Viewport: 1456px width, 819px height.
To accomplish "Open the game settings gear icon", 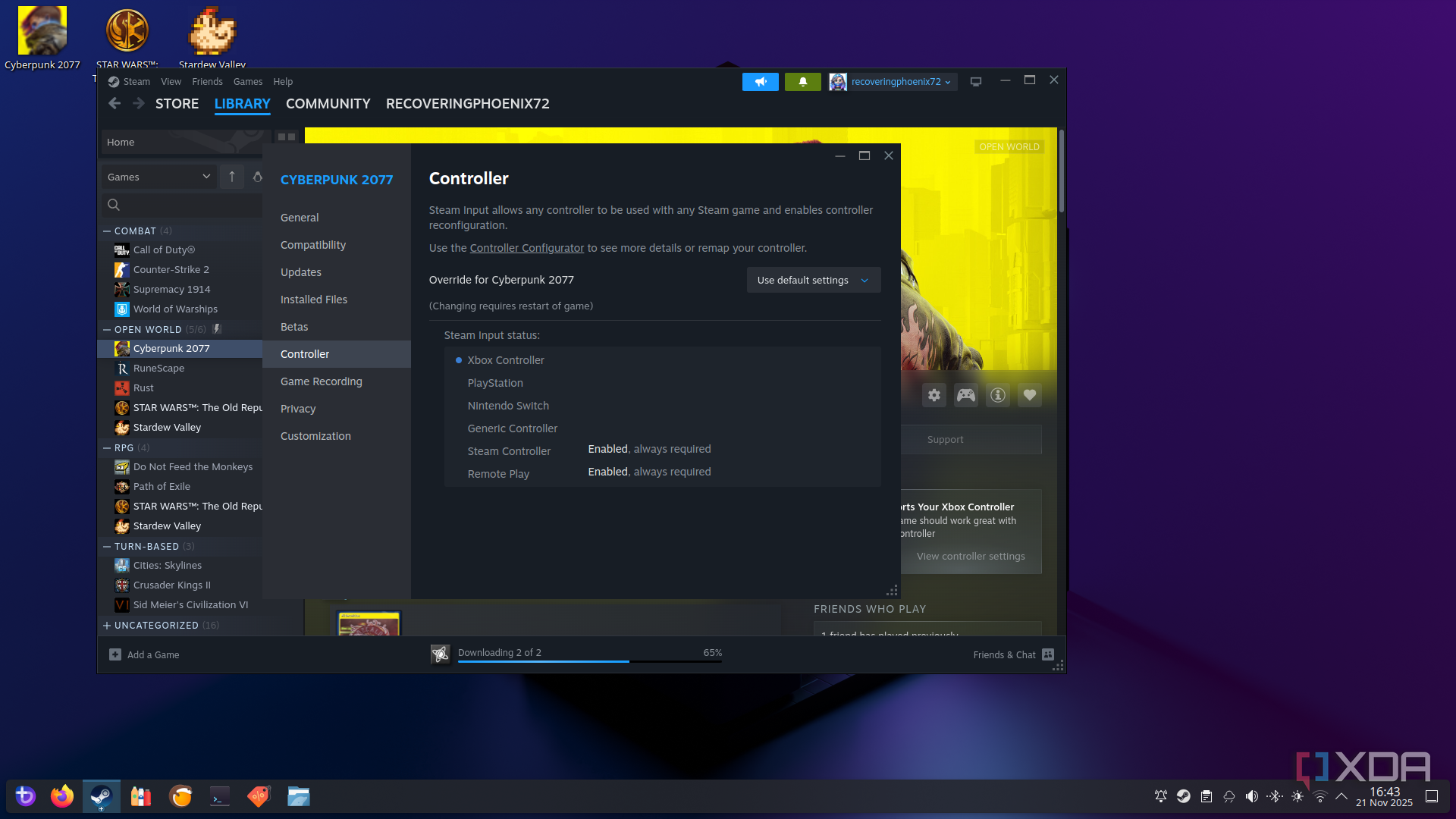I will point(934,395).
